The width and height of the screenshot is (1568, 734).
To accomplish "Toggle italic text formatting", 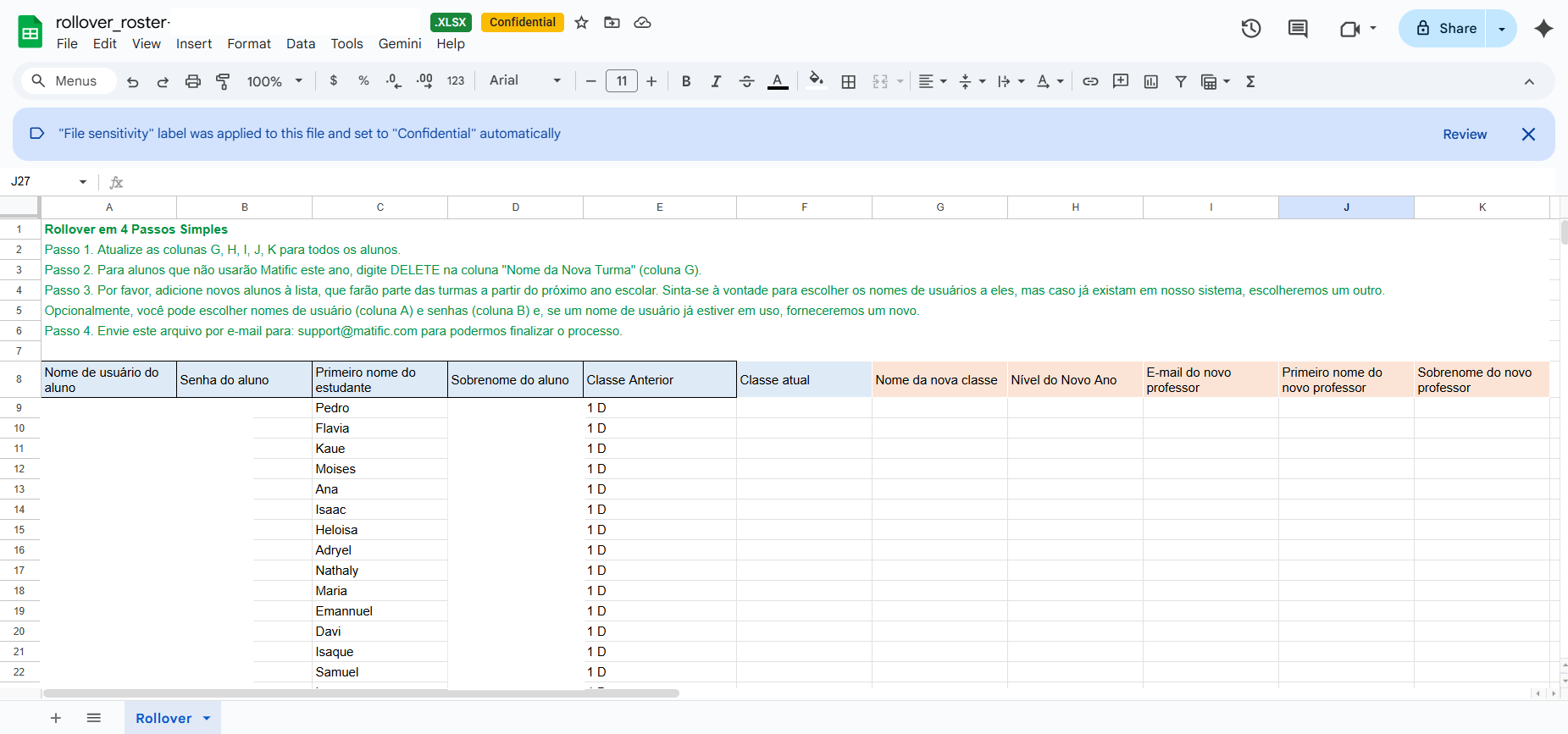I will point(716,81).
